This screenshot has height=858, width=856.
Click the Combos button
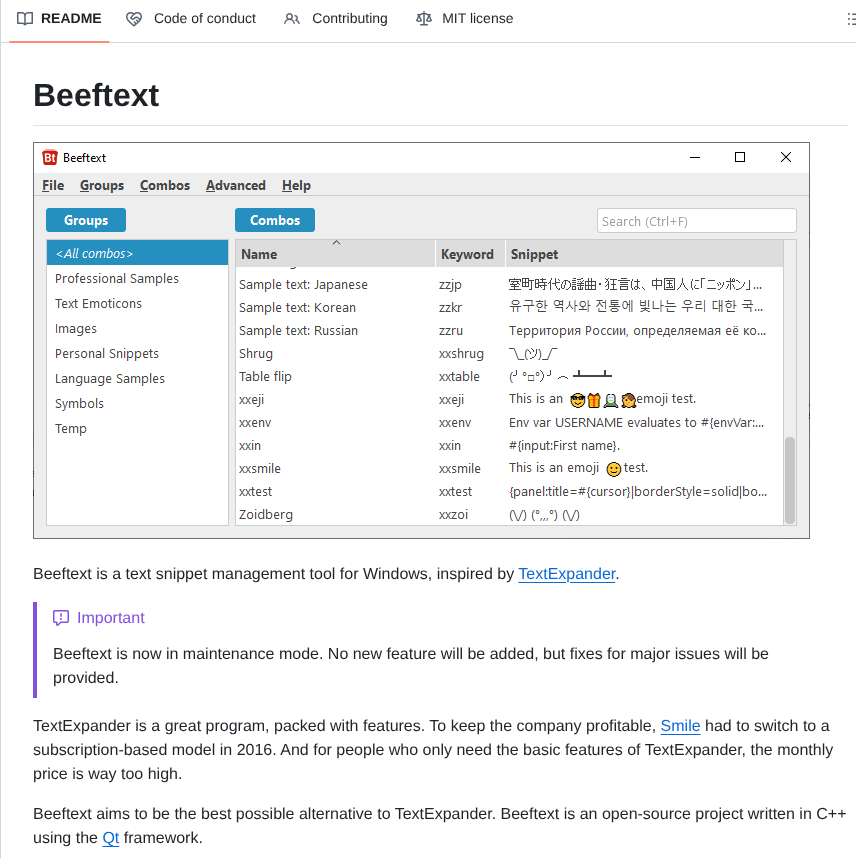tap(274, 220)
